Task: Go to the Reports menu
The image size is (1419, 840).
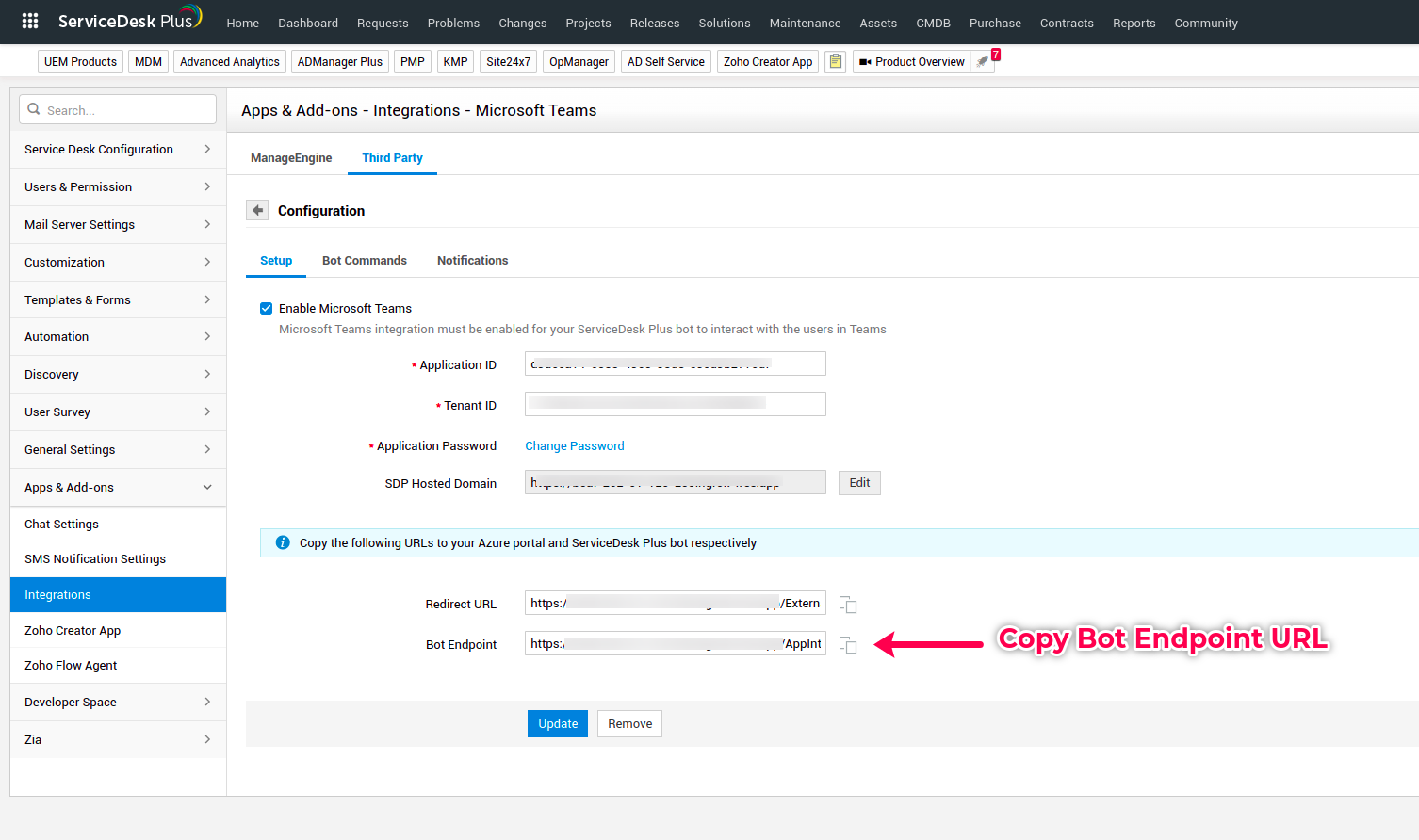Action: coord(1134,23)
